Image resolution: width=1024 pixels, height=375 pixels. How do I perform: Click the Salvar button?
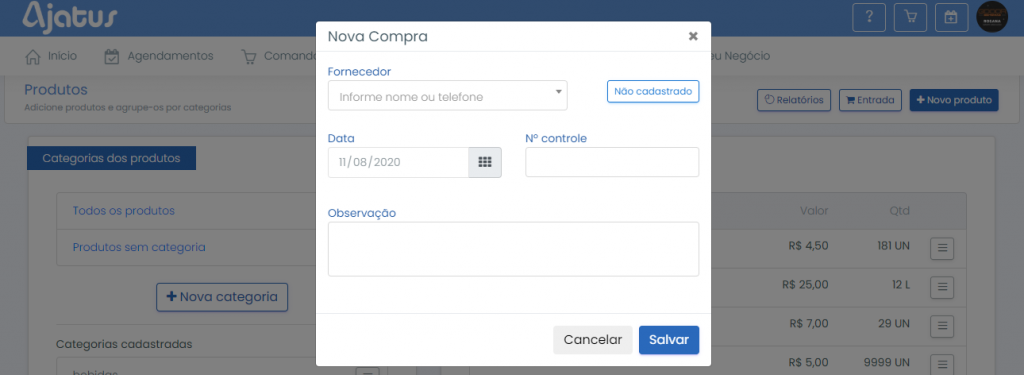coord(669,340)
